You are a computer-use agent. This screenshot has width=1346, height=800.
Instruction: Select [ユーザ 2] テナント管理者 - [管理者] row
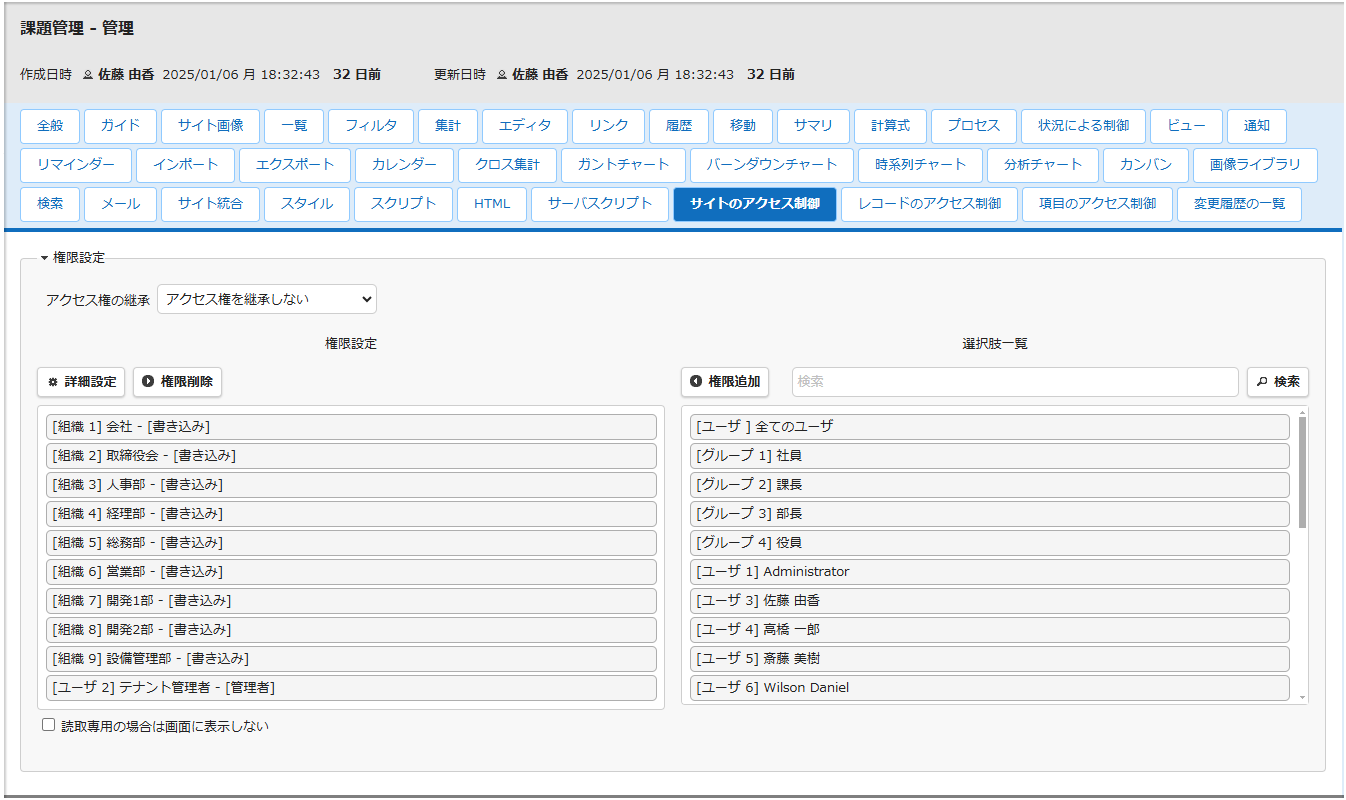(351, 688)
